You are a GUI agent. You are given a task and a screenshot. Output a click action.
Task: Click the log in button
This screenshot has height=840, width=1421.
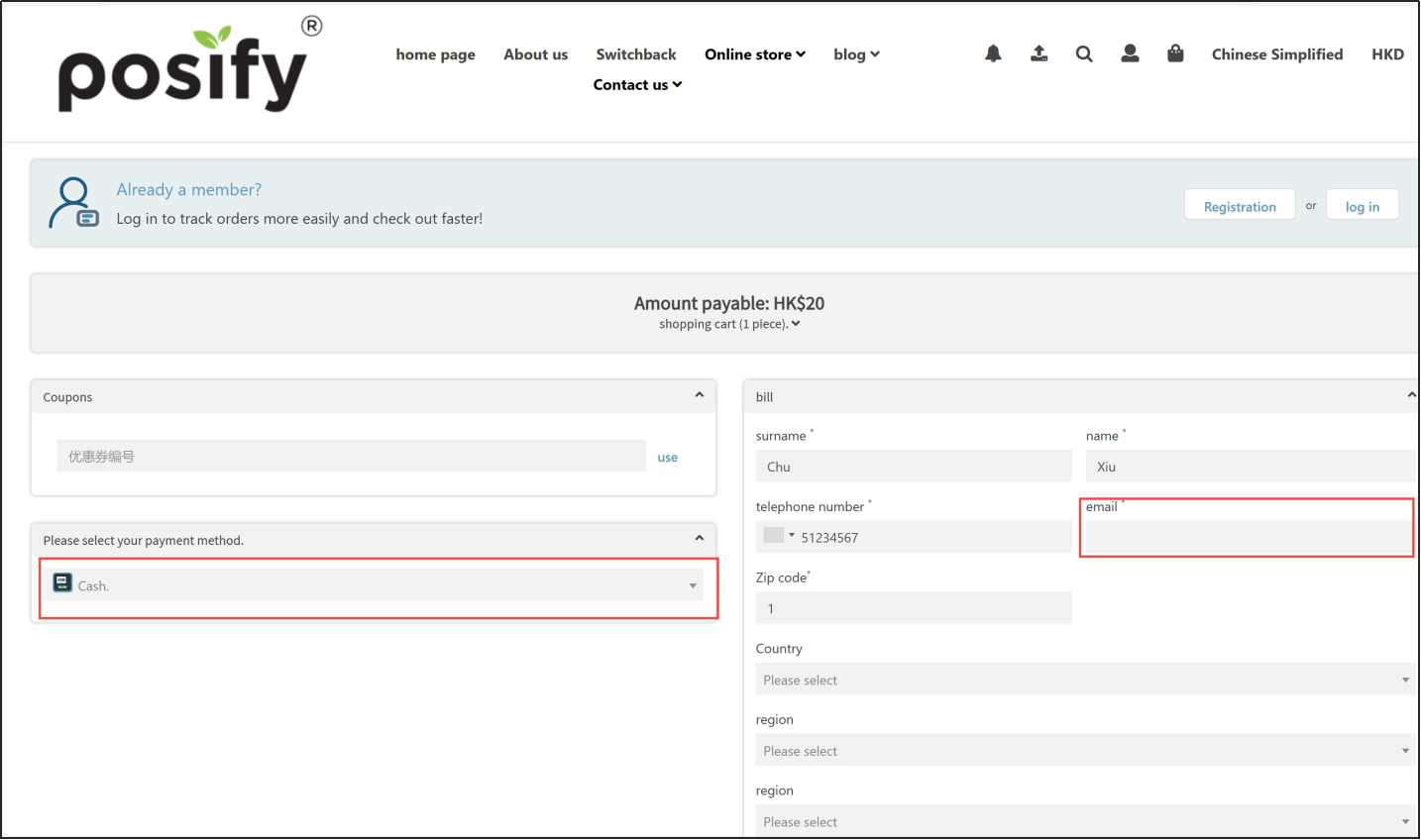[1362, 206]
